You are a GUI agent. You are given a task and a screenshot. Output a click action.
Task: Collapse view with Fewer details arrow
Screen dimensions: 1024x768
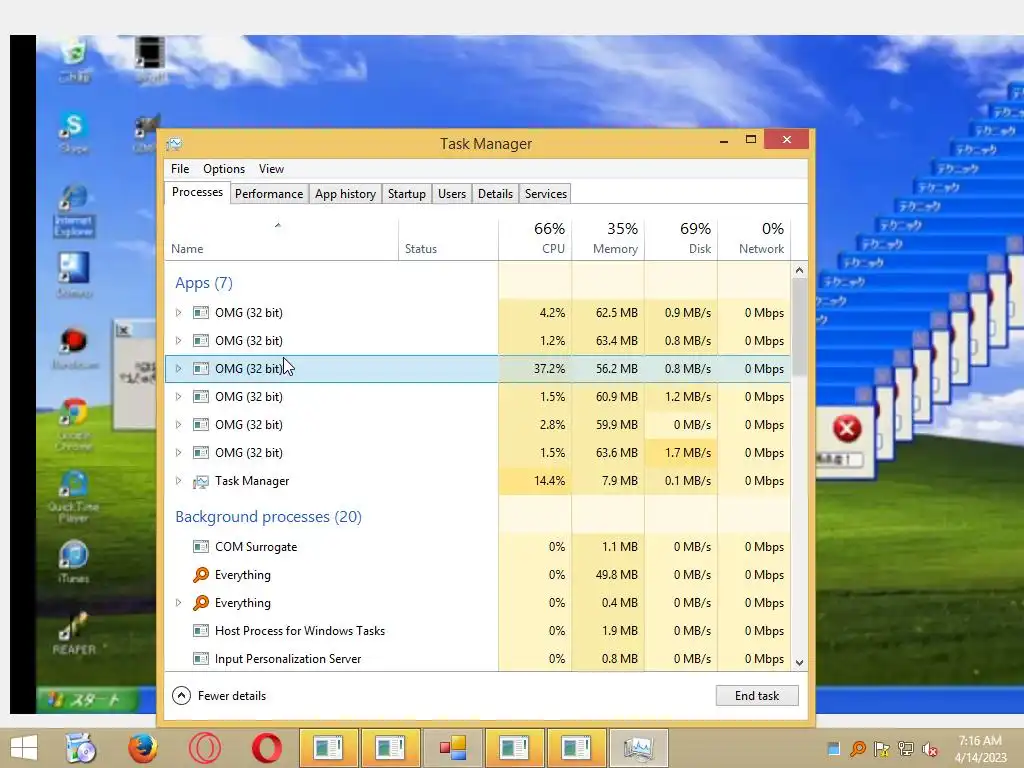pos(182,696)
